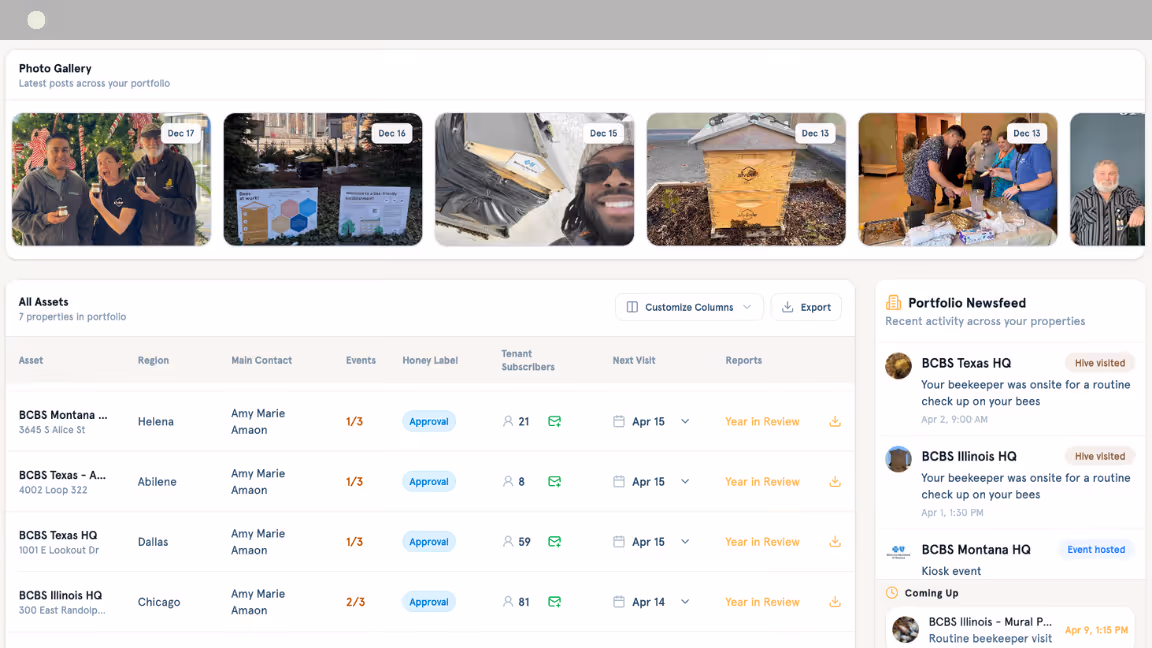The width and height of the screenshot is (1152, 648).
Task: Download the BCBS Illinois HQ report
Action: click(x=835, y=602)
